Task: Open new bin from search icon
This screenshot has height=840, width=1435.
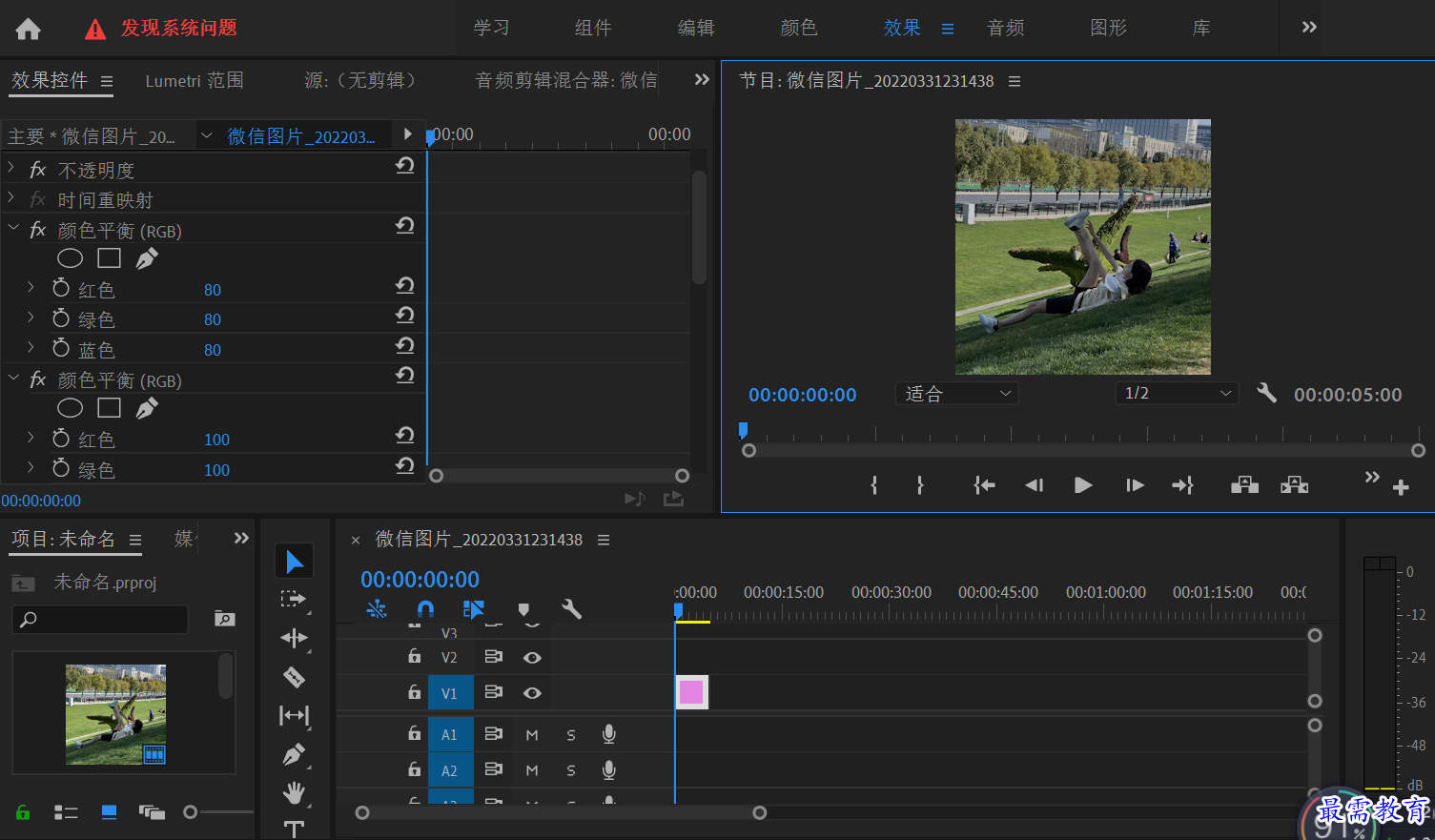Action: 224,619
